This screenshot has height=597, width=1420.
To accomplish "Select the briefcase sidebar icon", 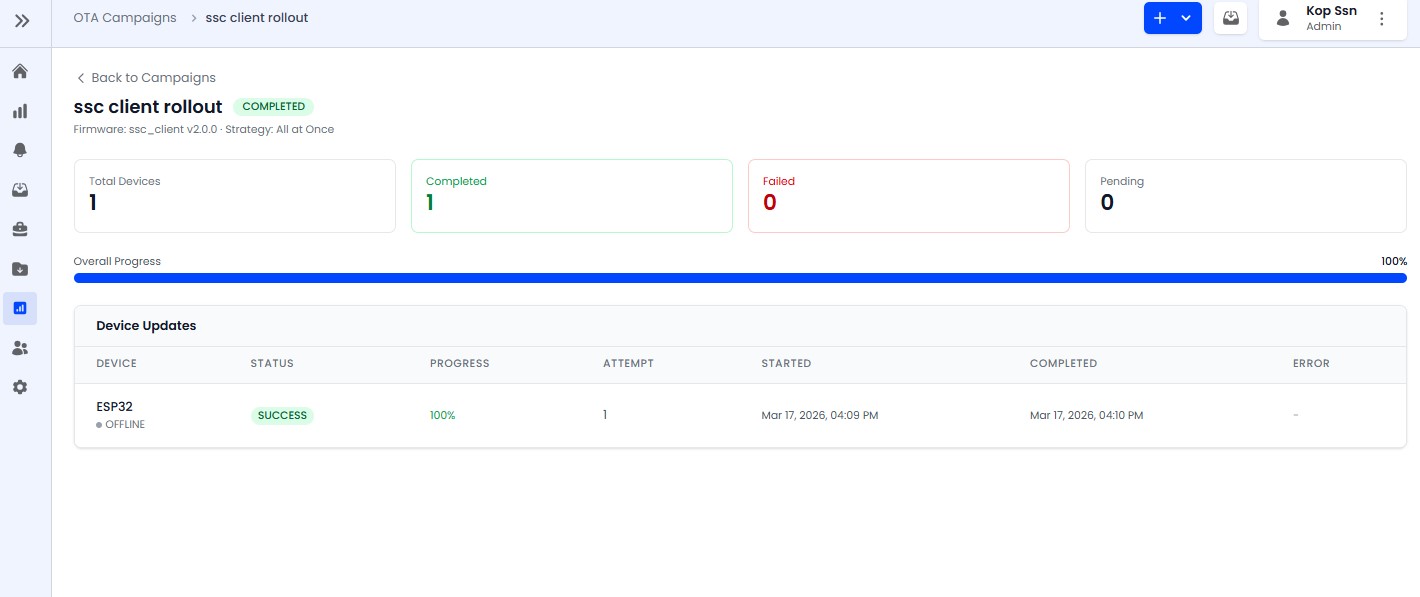I will coord(20,229).
